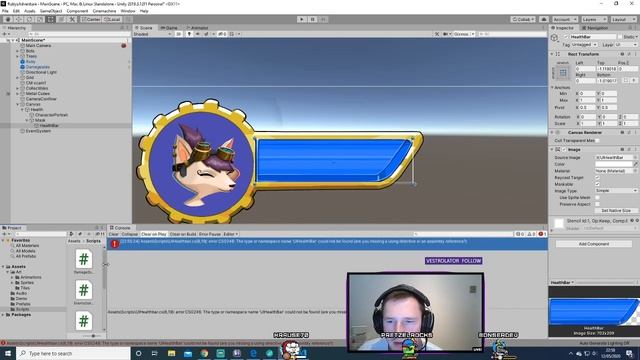Switch to the Navigation tab
This screenshot has width=640, height=360.
(595, 28)
